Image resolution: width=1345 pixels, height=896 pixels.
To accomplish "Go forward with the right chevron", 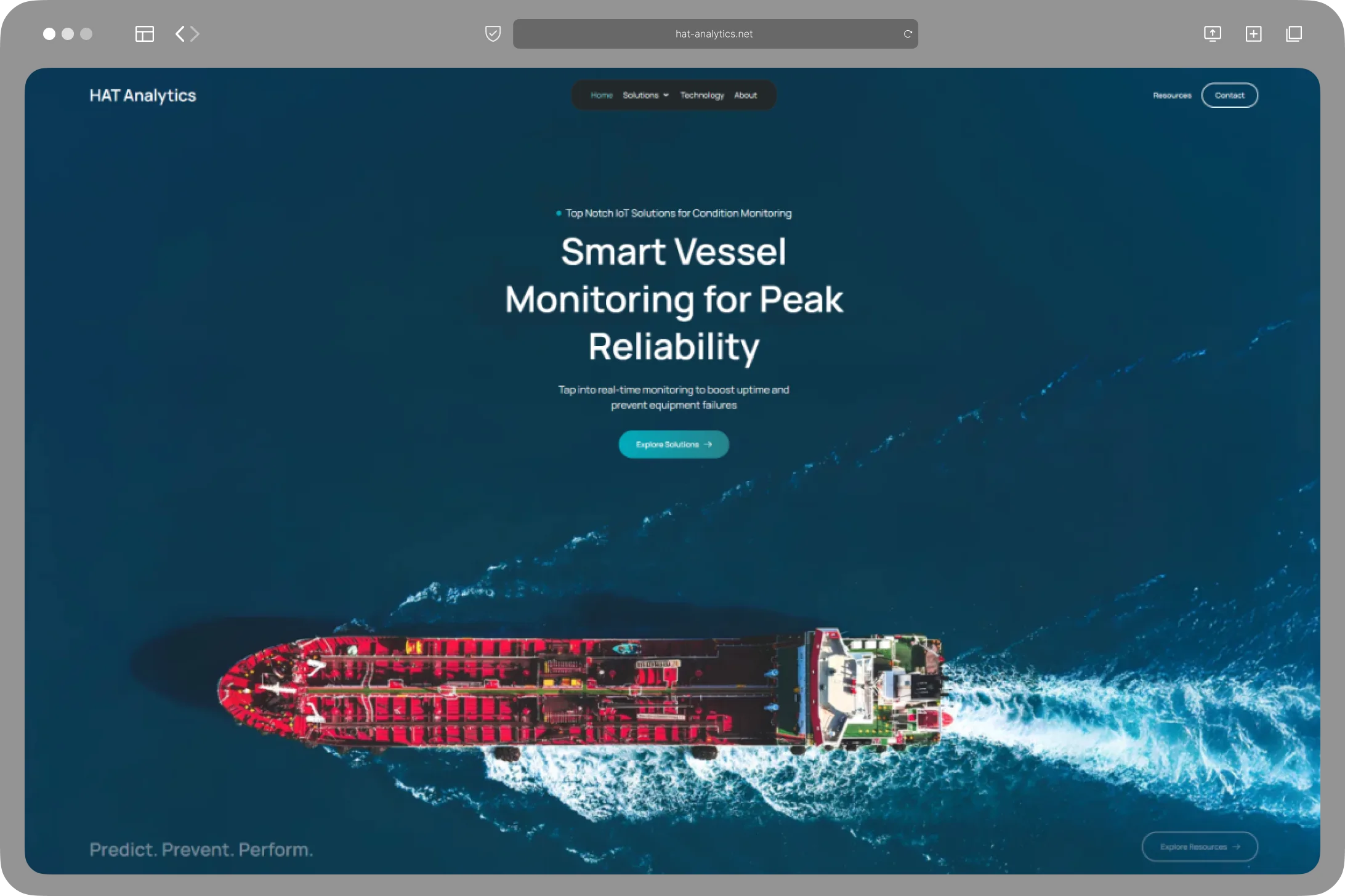I will coord(195,34).
